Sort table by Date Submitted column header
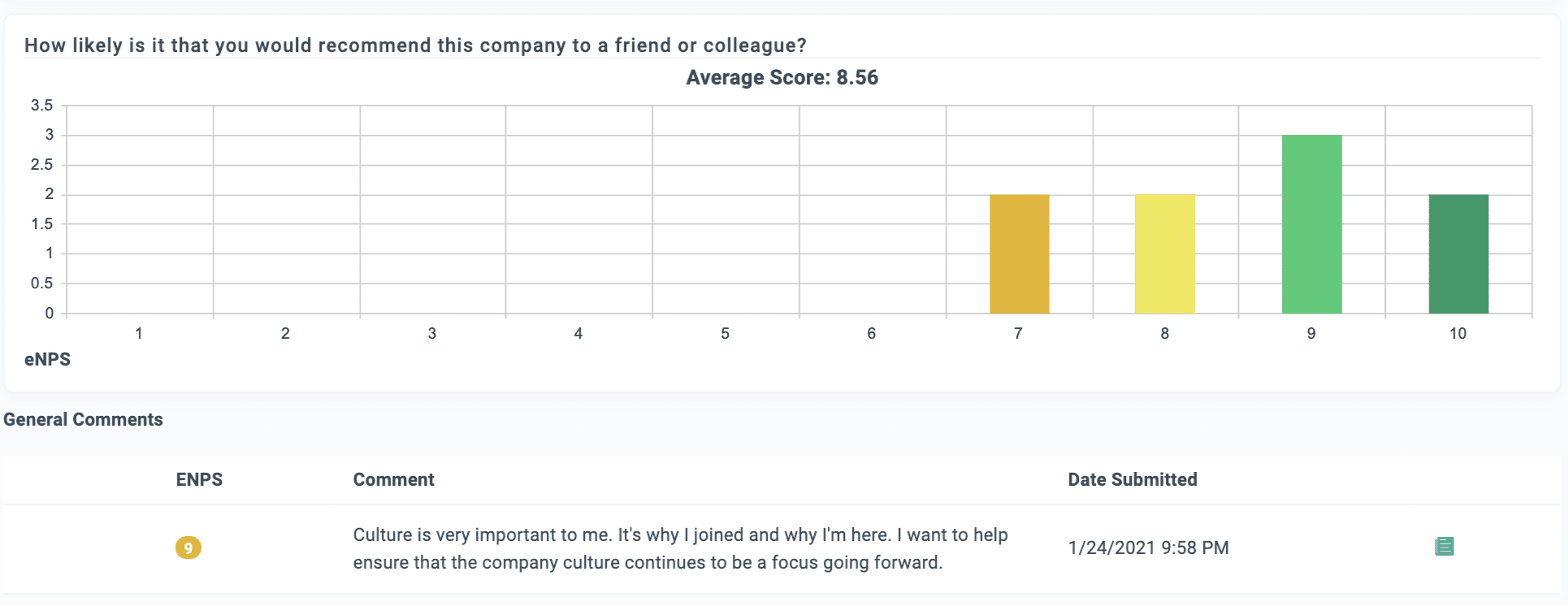 tap(1132, 479)
